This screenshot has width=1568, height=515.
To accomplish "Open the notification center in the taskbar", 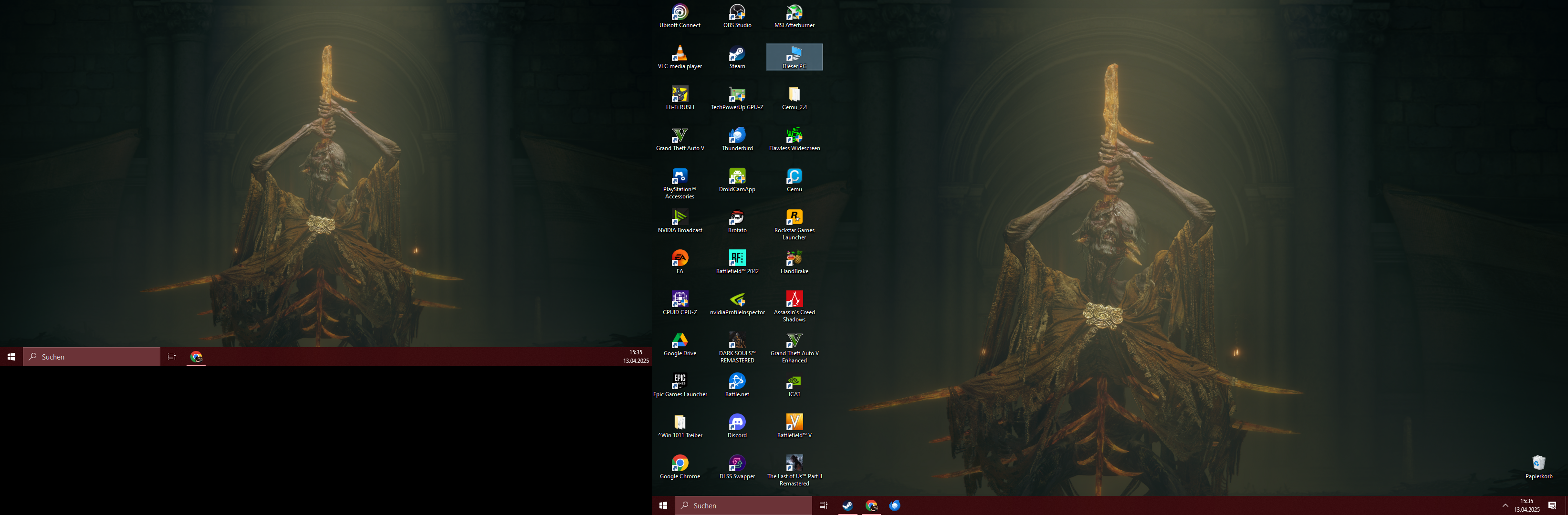I will [x=1552, y=505].
